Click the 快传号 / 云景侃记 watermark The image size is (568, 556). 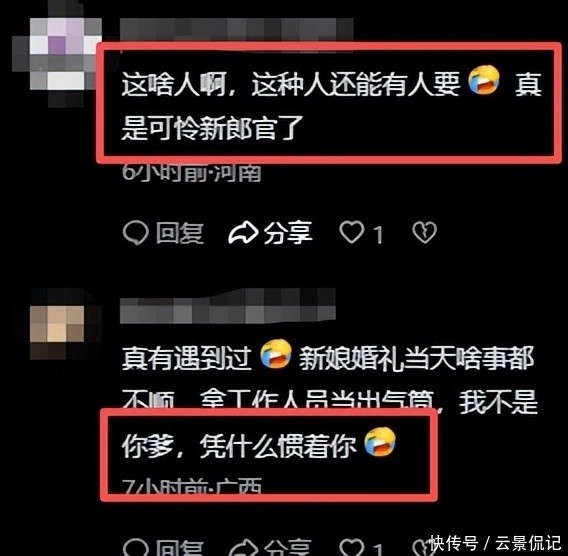(x=496, y=543)
